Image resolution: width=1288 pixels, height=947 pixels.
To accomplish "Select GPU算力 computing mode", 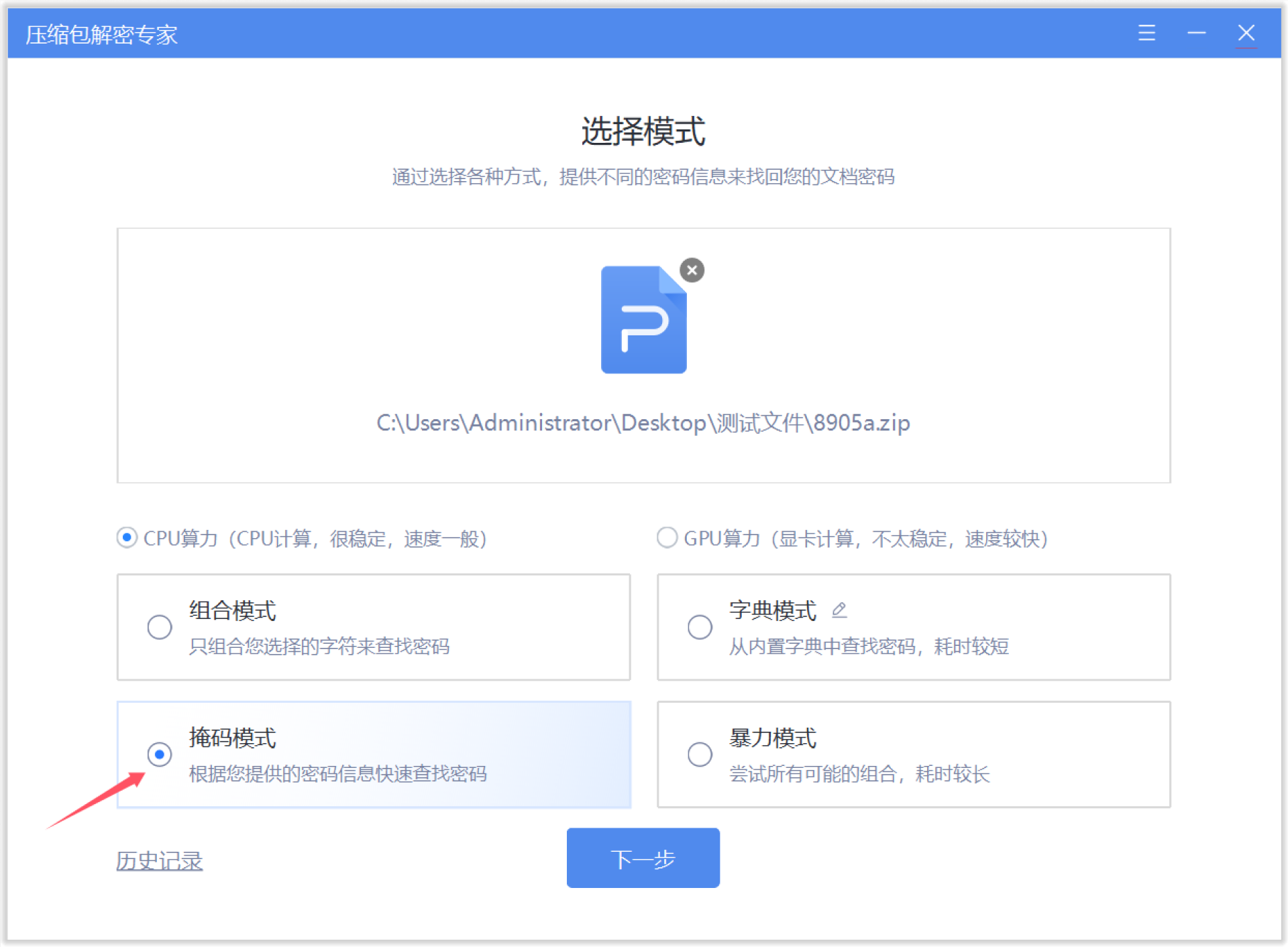I will (667, 537).
